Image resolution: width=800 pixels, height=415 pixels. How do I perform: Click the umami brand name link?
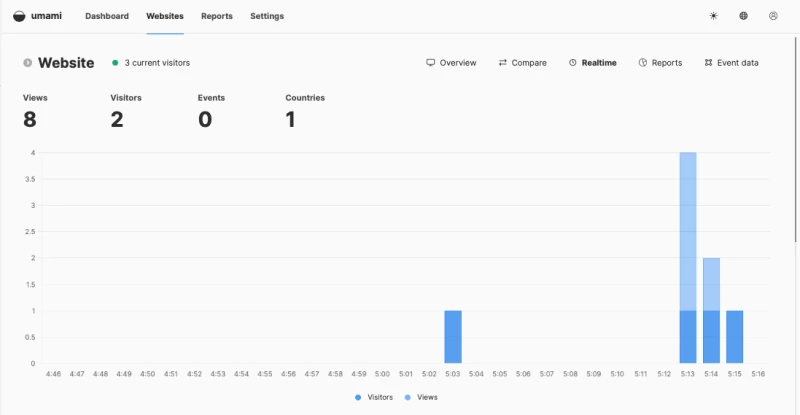click(46, 16)
